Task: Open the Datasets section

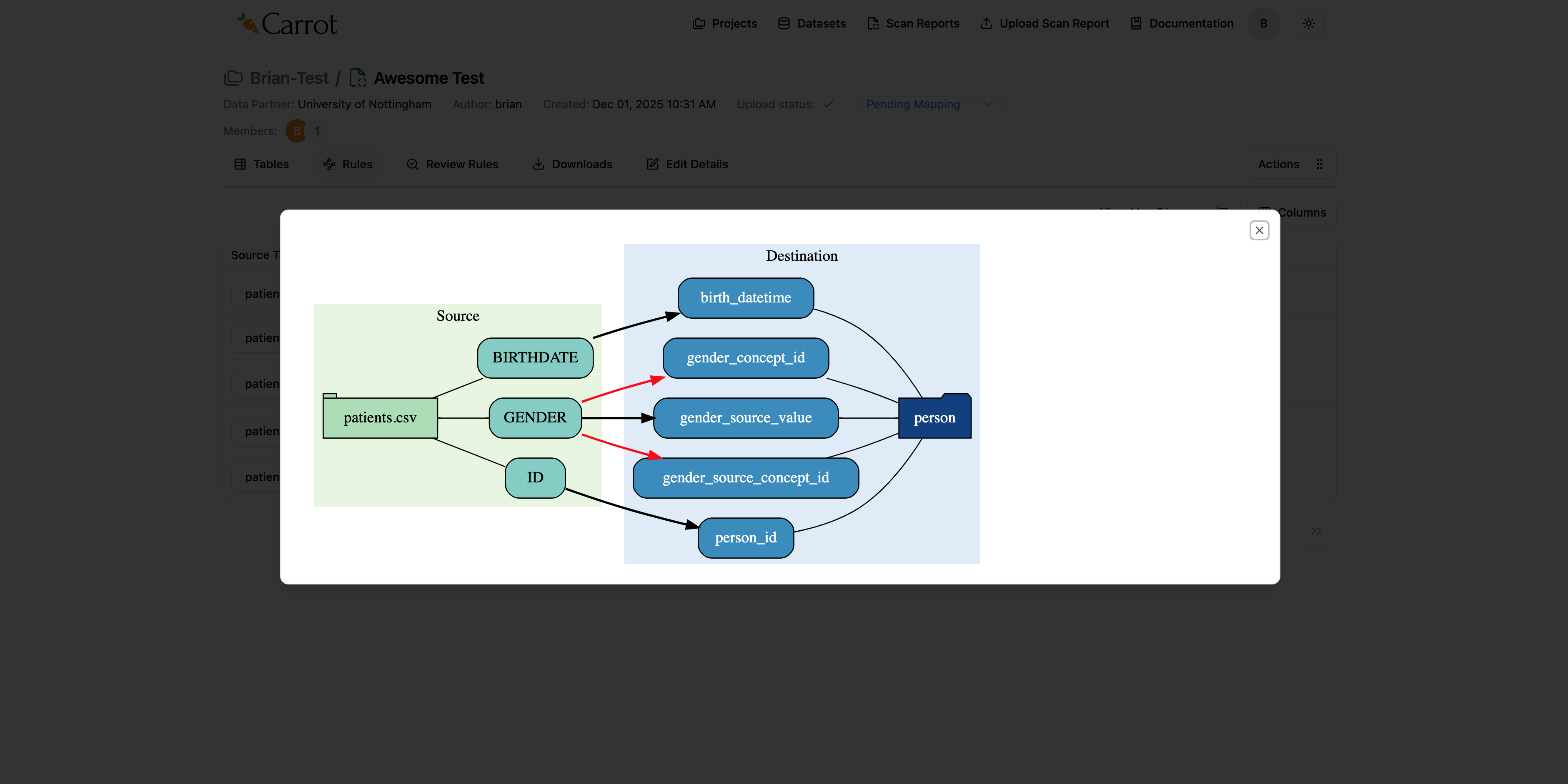Action: [811, 24]
